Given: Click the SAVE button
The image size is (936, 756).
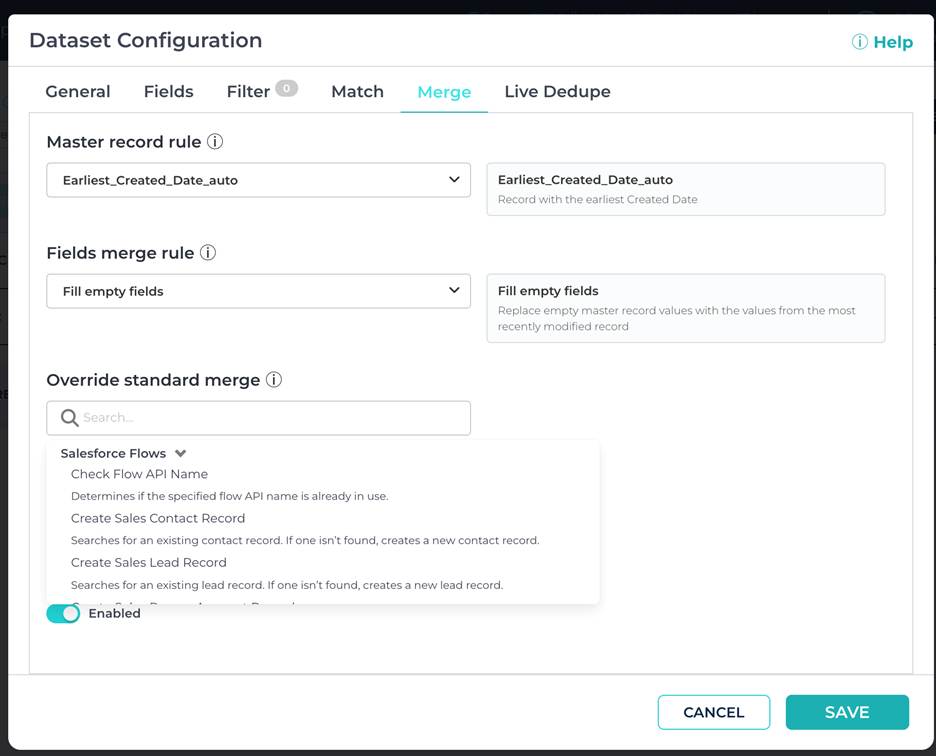Looking at the screenshot, I should 847,712.
